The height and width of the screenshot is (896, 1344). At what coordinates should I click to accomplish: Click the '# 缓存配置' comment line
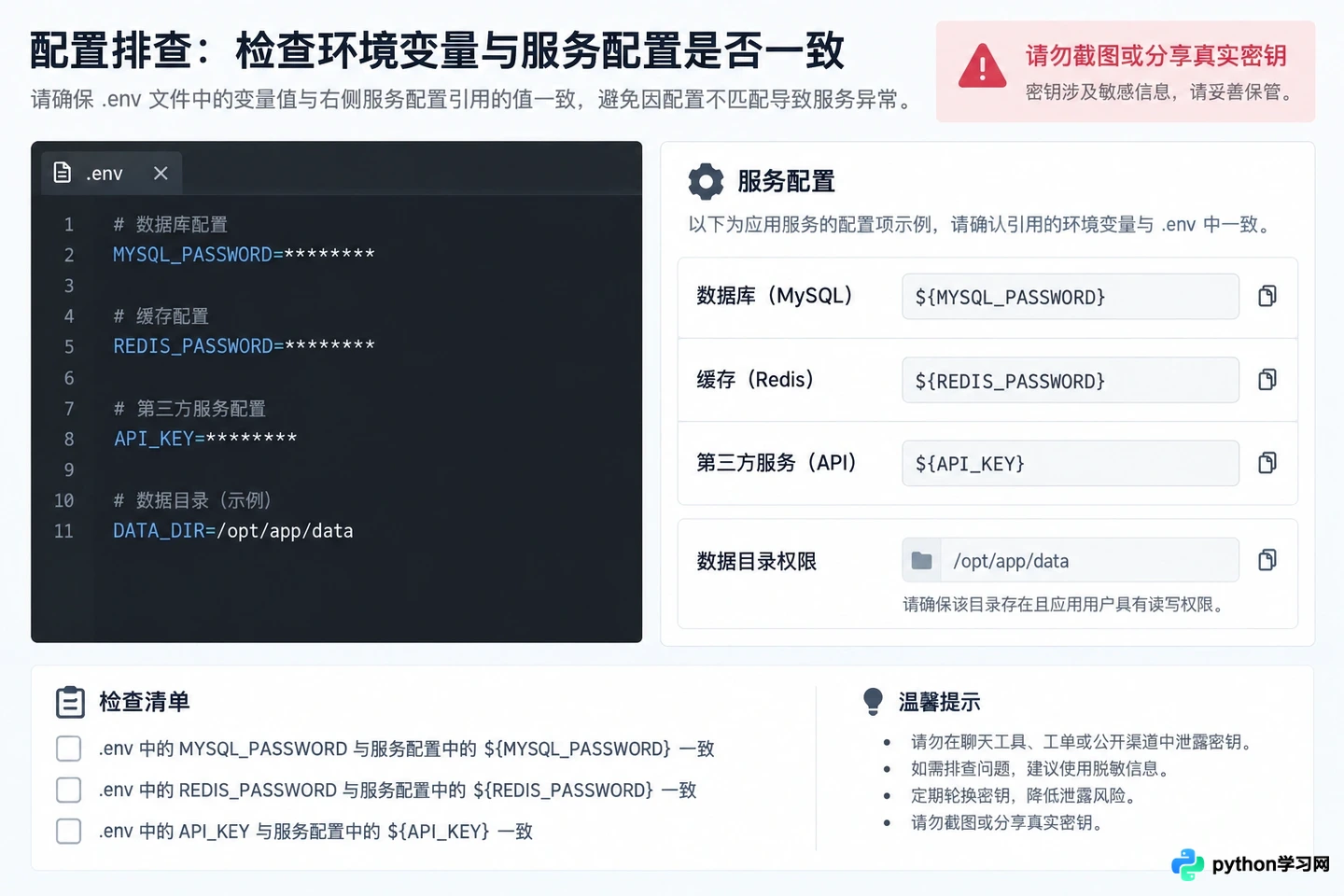click(x=161, y=315)
